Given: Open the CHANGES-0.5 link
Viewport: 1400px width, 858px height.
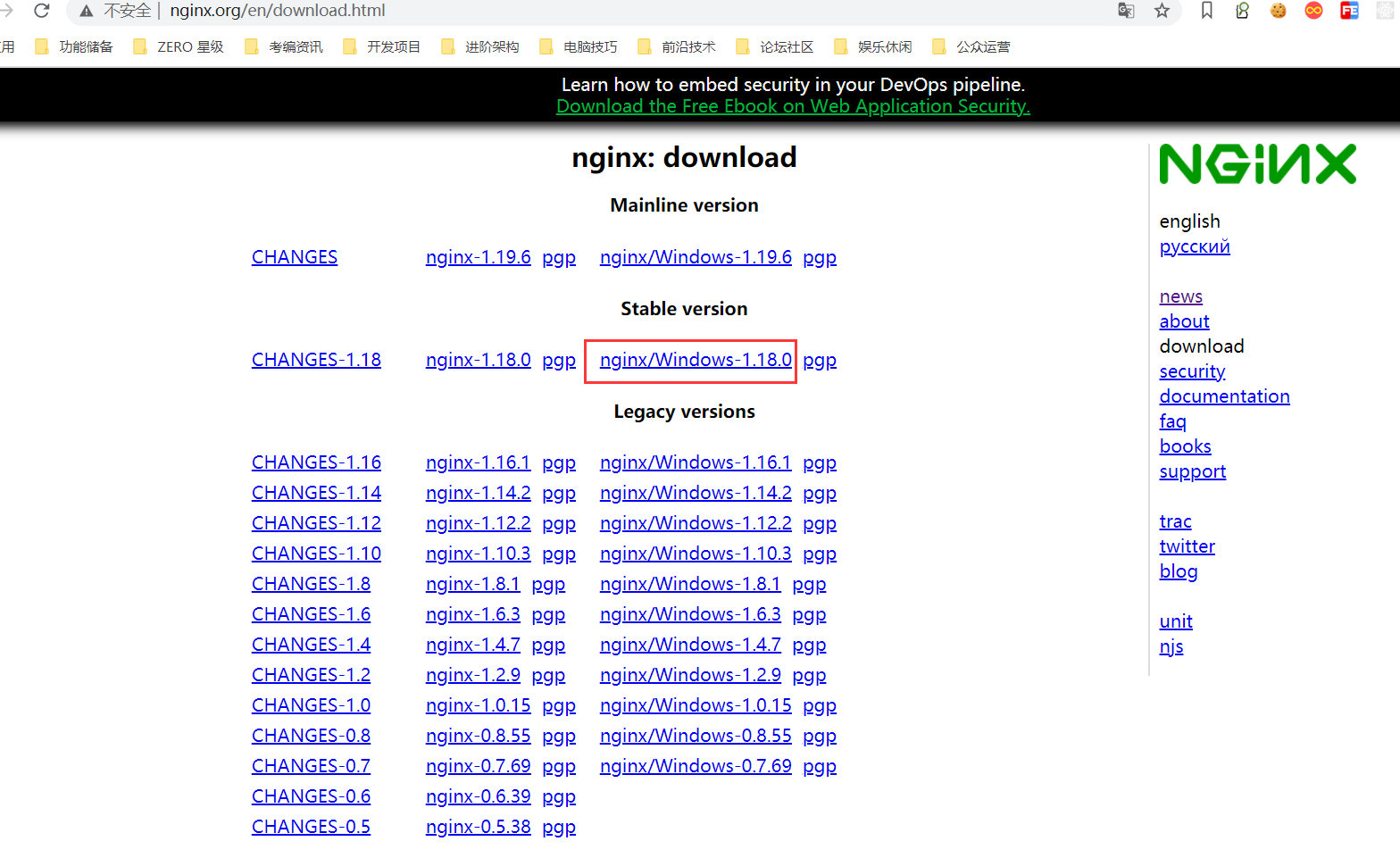Looking at the screenshot, I should (x=311, y=827).
